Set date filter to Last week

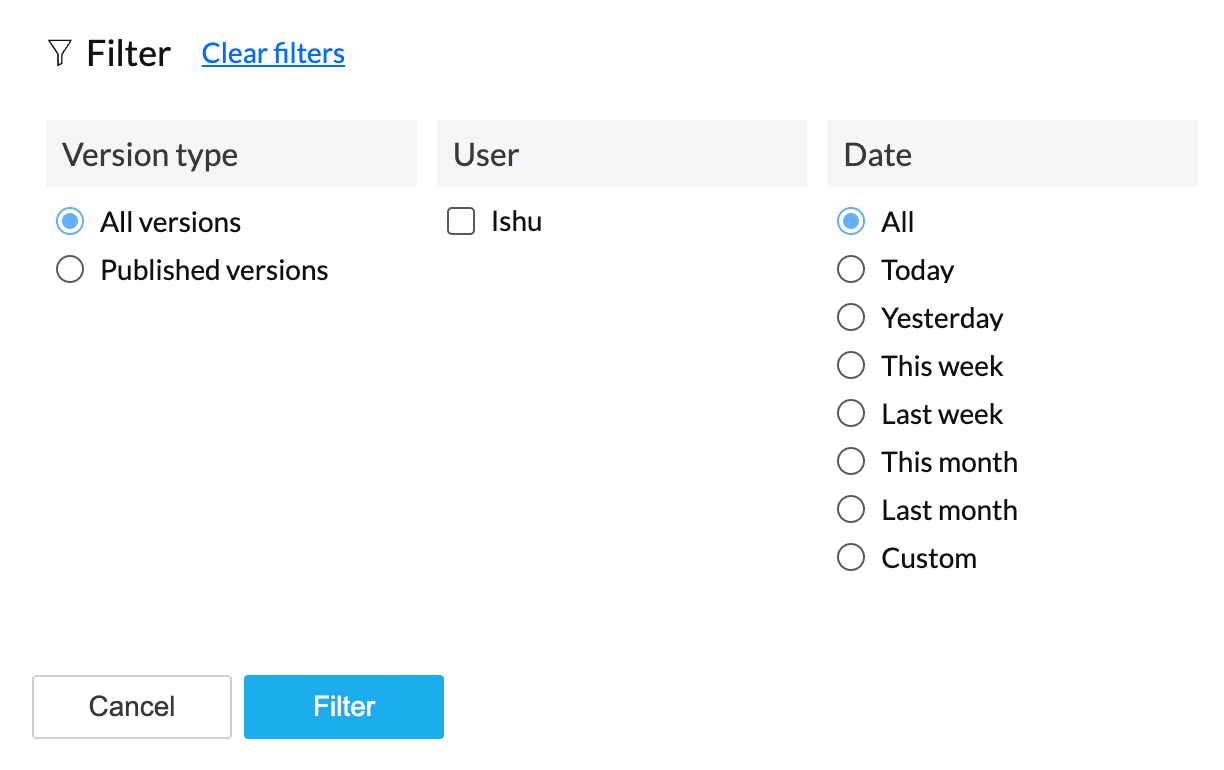851,414
